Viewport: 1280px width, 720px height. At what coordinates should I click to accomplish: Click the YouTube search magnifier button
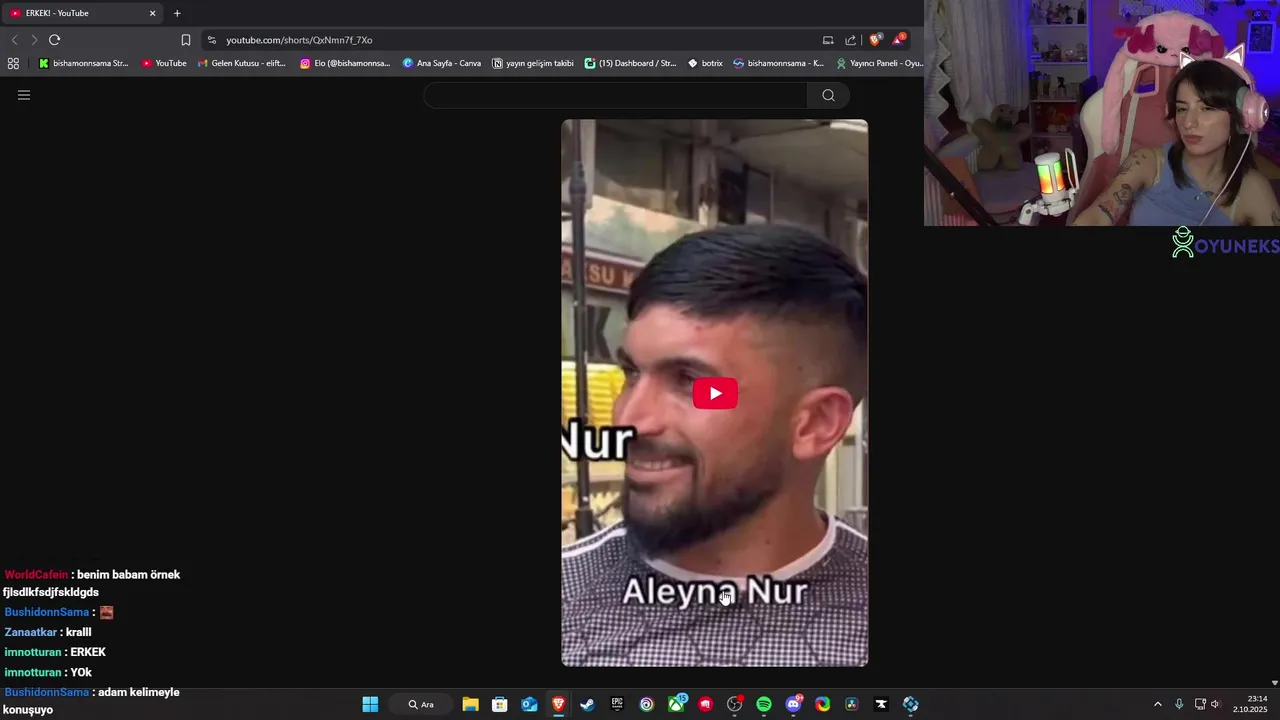828,95
